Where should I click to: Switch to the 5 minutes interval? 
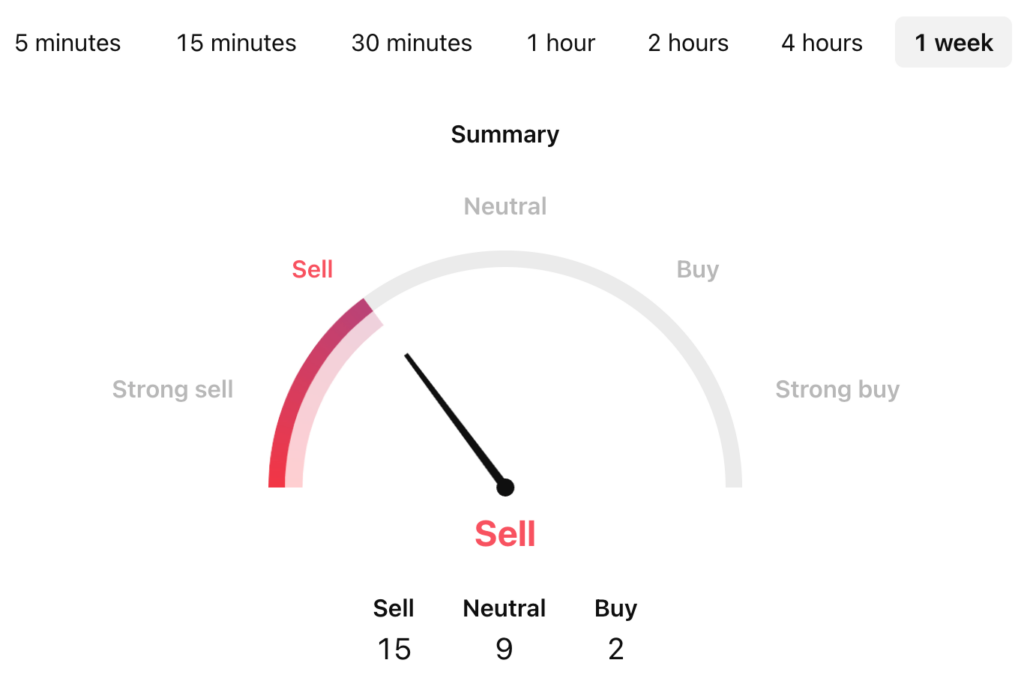click(67, 42)
